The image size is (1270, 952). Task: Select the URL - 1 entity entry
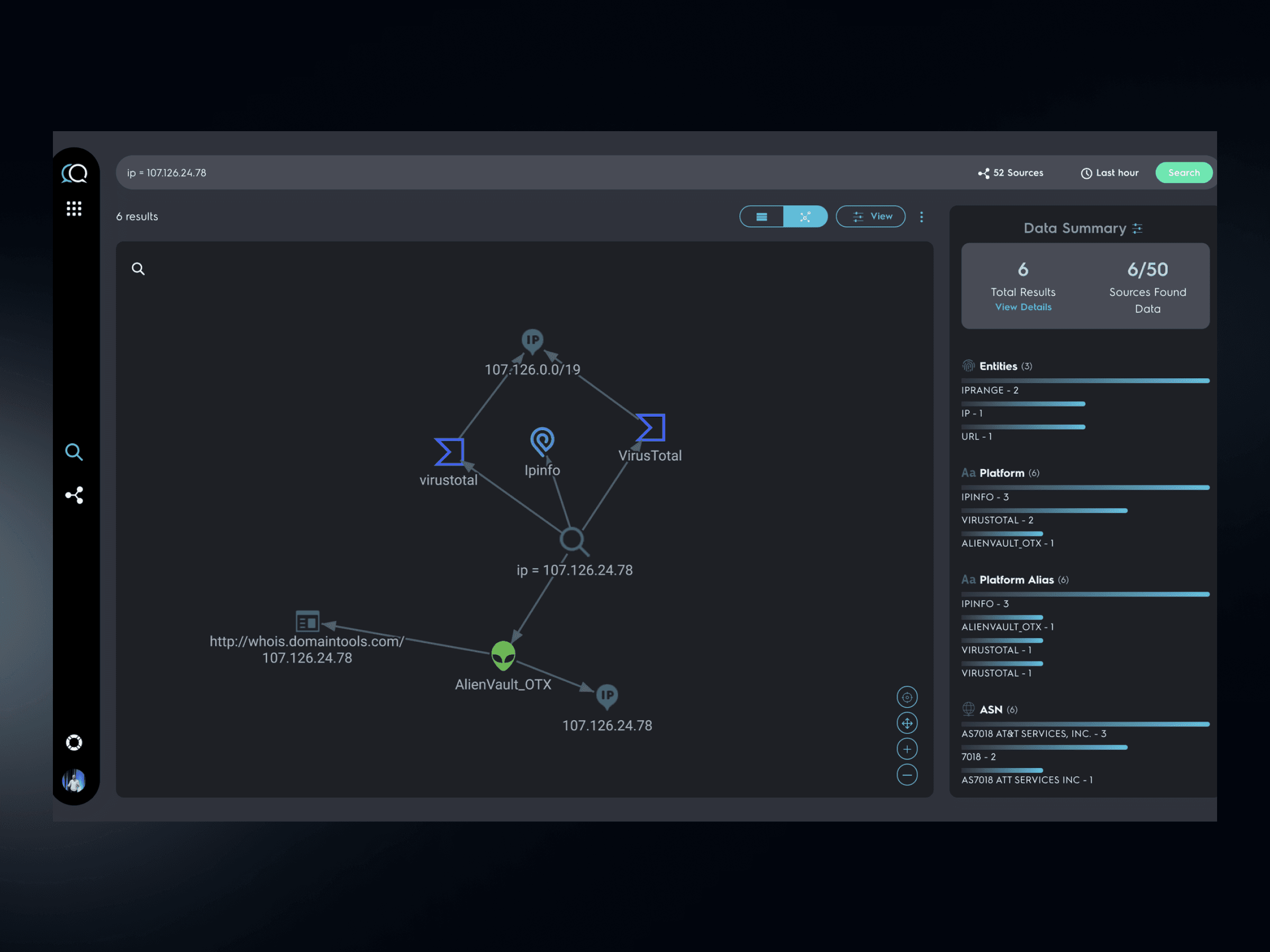[x=977, y=436]
